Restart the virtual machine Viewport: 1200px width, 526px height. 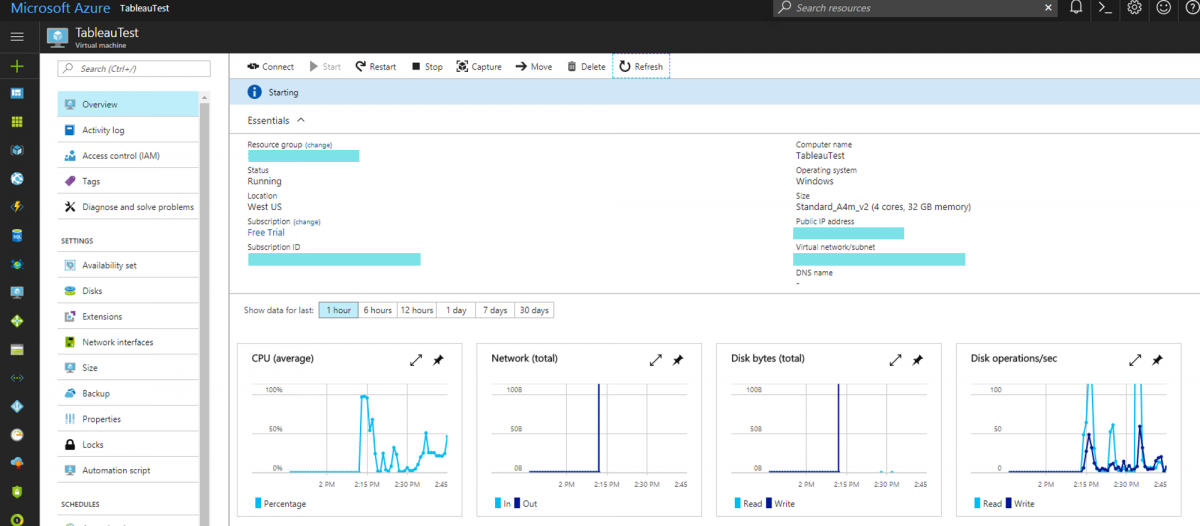375,67
